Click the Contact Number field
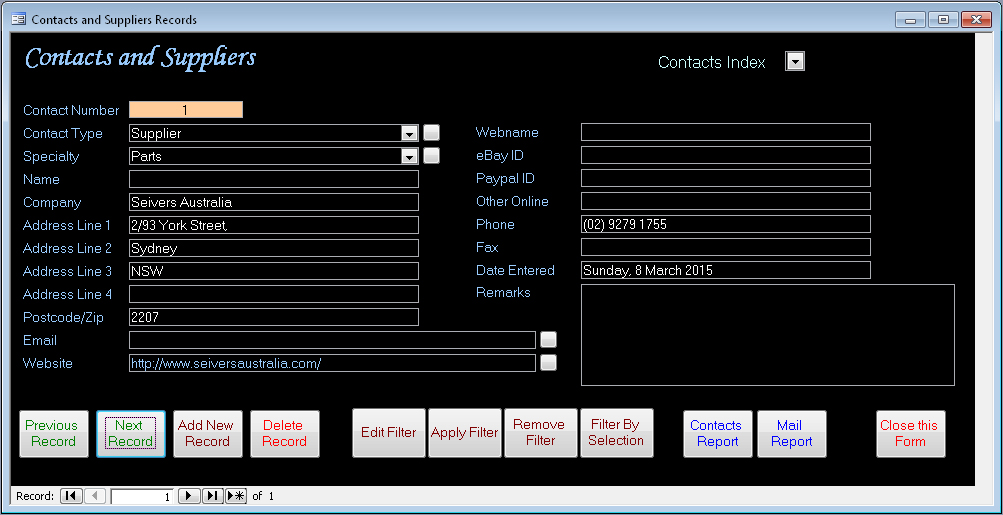This screenshot has height=515, width=1003. tap(186, 110)
